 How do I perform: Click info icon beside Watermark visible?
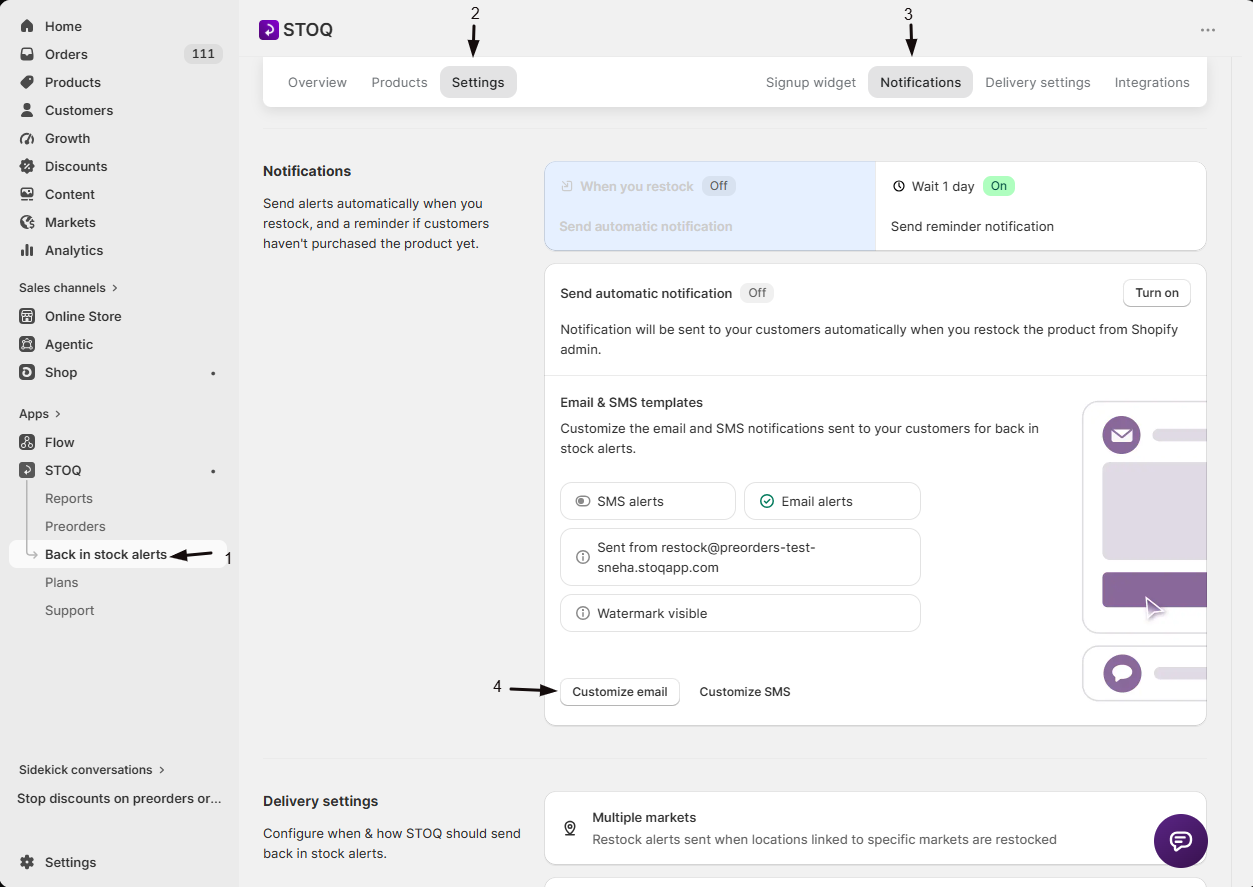coord(583,613)
